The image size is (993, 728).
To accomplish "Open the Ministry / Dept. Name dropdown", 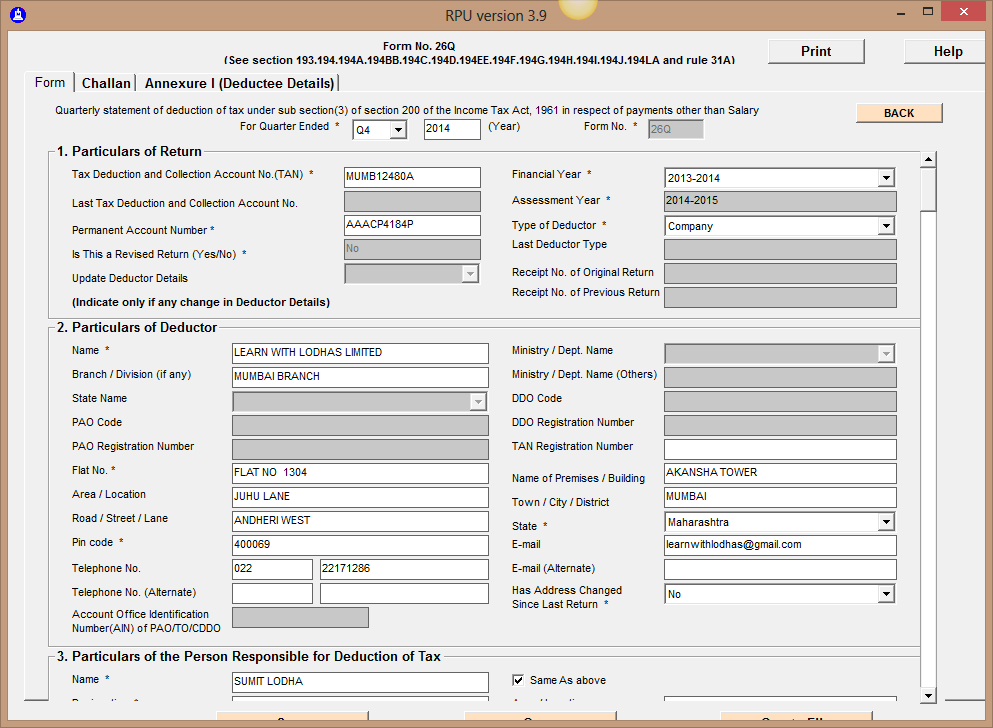I will coord(887,354).
